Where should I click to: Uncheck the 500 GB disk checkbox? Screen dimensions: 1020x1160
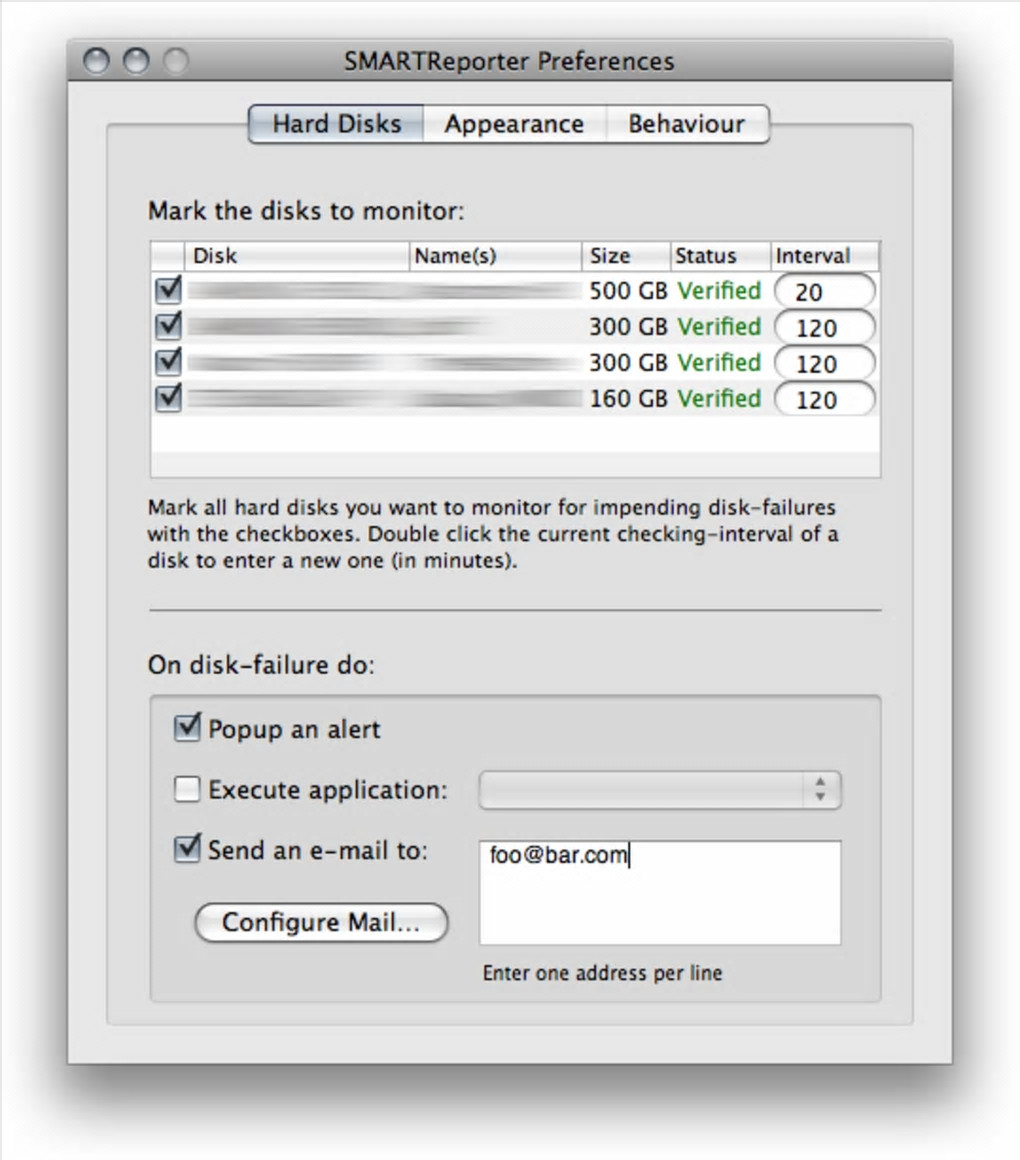click(169, 289)
